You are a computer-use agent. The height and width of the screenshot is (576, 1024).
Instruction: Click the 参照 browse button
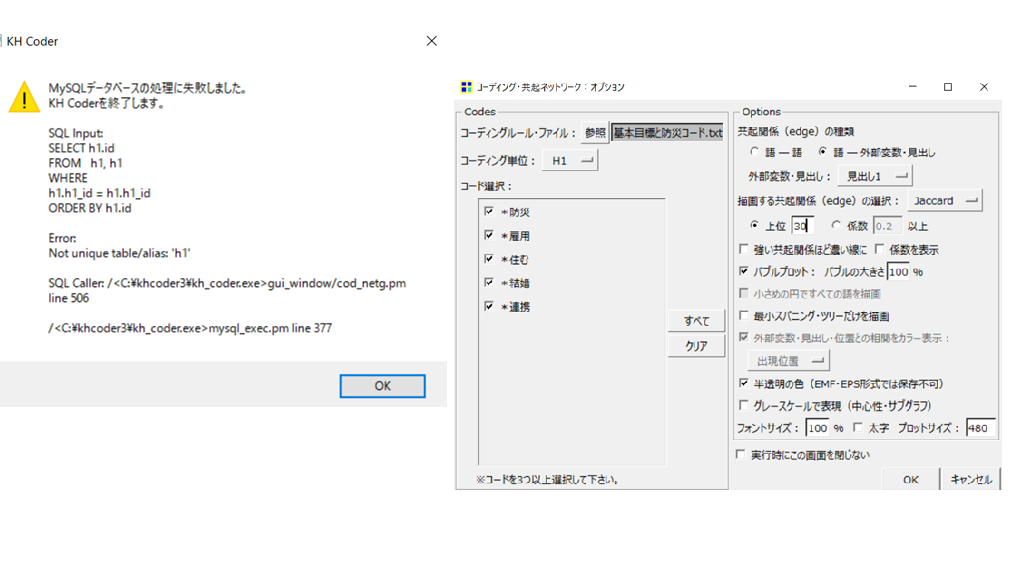pos(595,133)
